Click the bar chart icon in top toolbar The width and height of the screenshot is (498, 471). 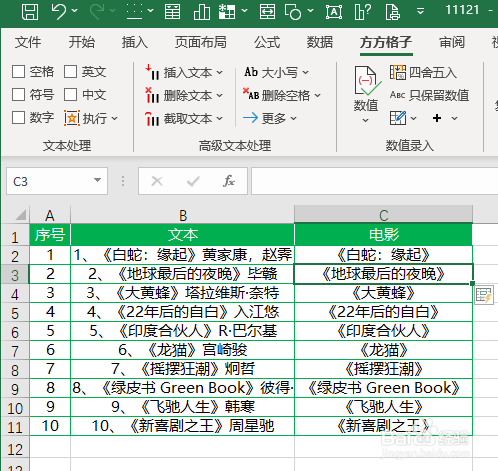tap(202, 12)
